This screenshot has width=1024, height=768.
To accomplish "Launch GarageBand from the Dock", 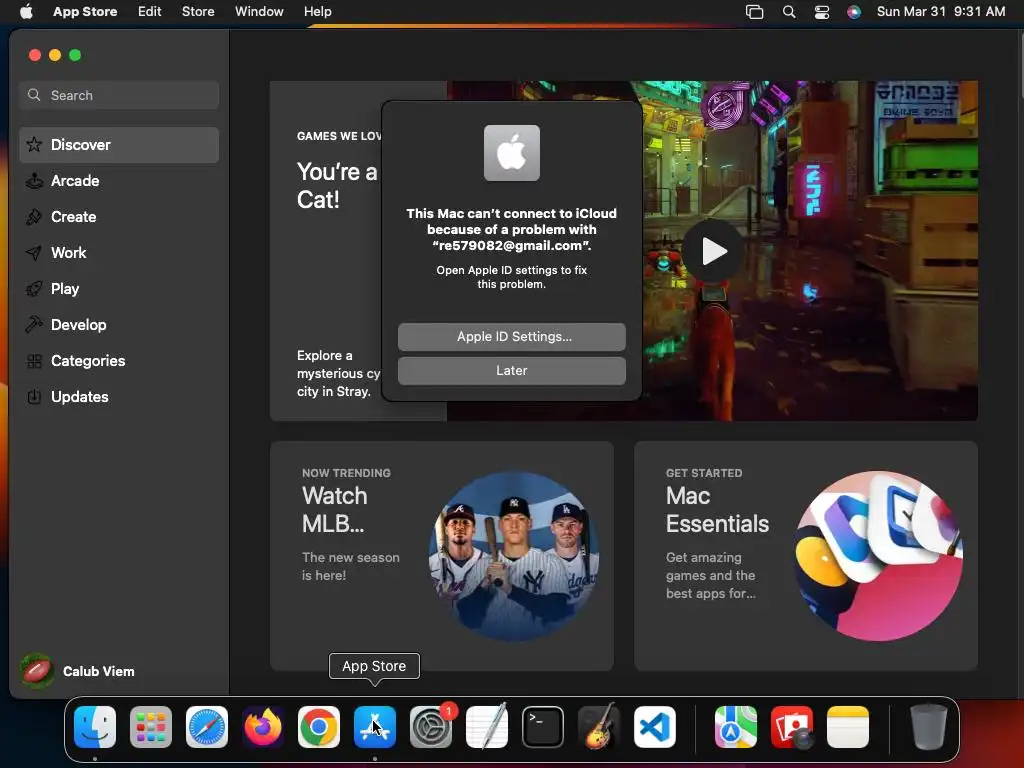I will (x=599, y=727).
